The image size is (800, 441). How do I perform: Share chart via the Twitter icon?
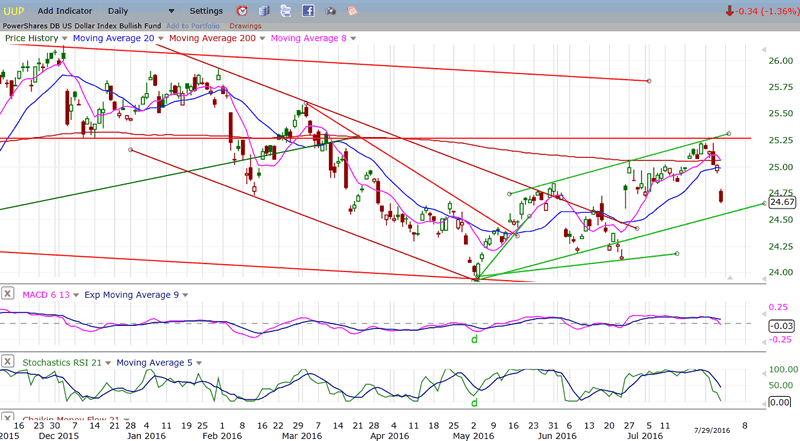[284, 10]
